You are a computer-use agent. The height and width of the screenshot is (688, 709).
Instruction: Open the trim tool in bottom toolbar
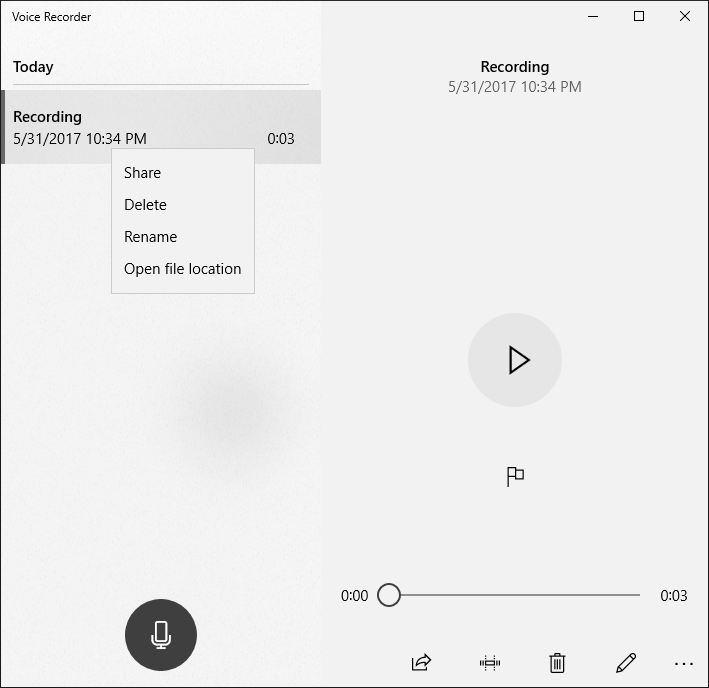click(489, 662)
